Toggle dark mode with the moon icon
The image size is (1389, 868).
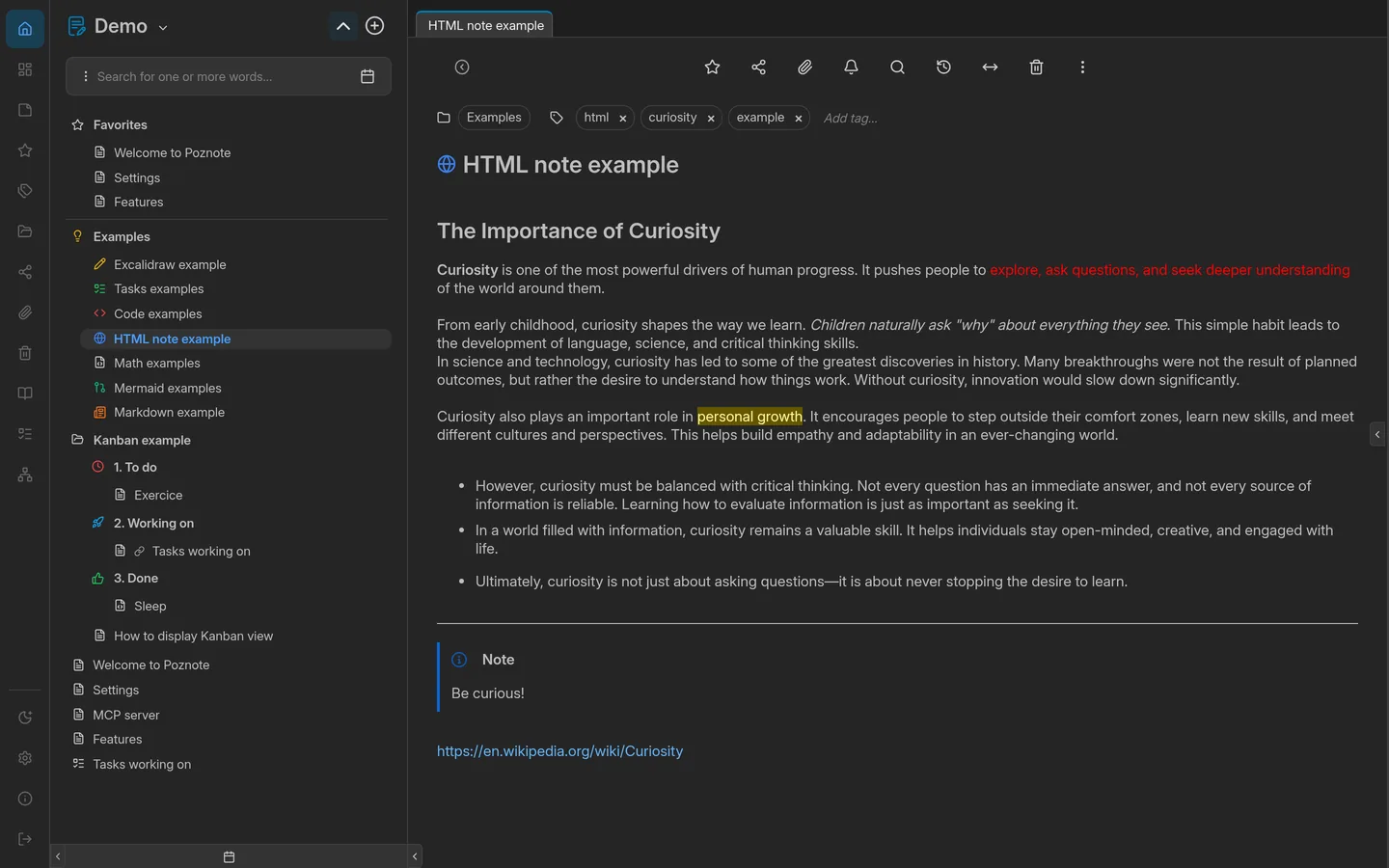pyautogui.click(x=25, y=718)
